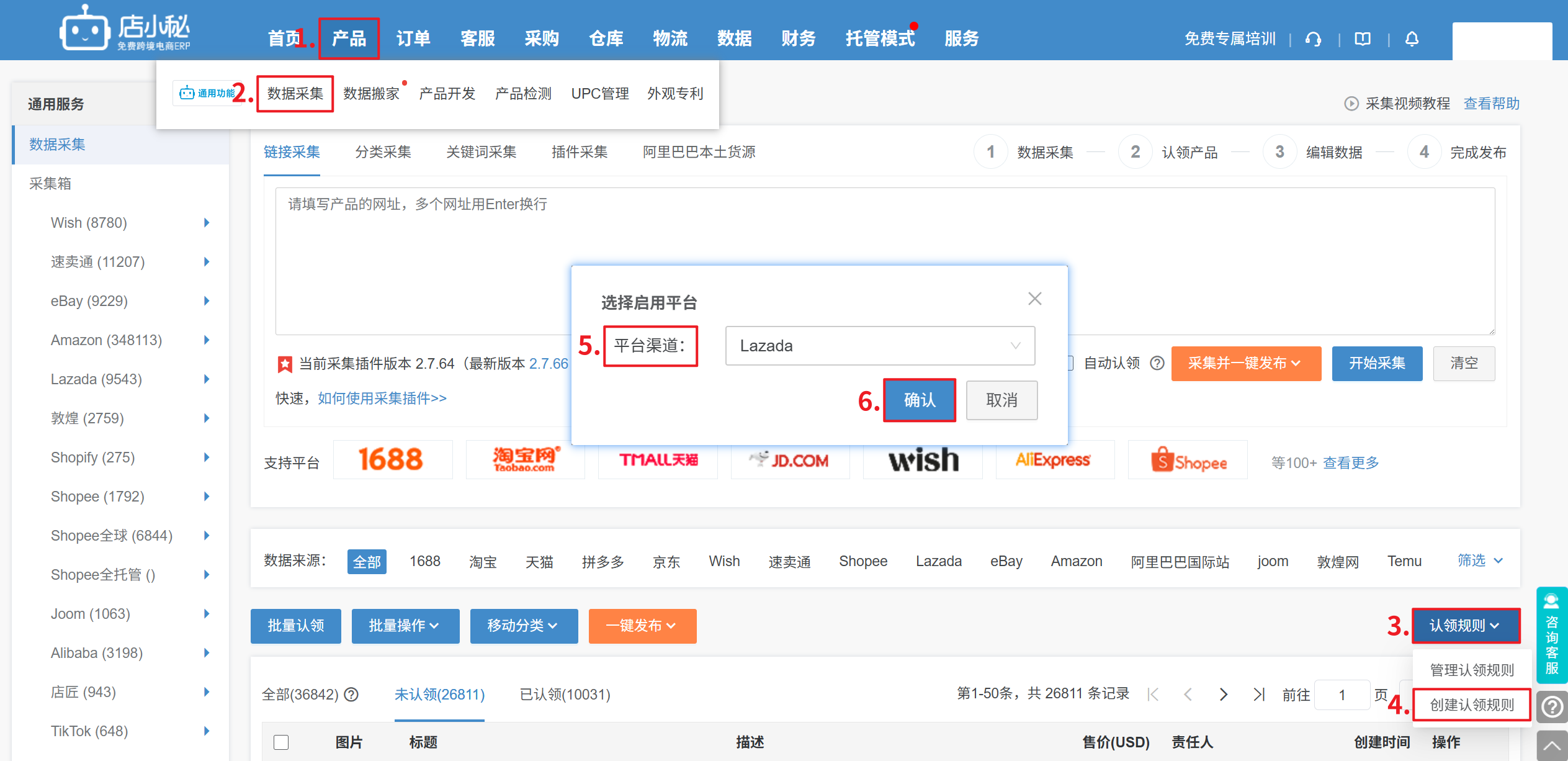Select Lazada in data source filter row
The width and height of the screenshot is (1568, 761).
(x=938, y=561)
